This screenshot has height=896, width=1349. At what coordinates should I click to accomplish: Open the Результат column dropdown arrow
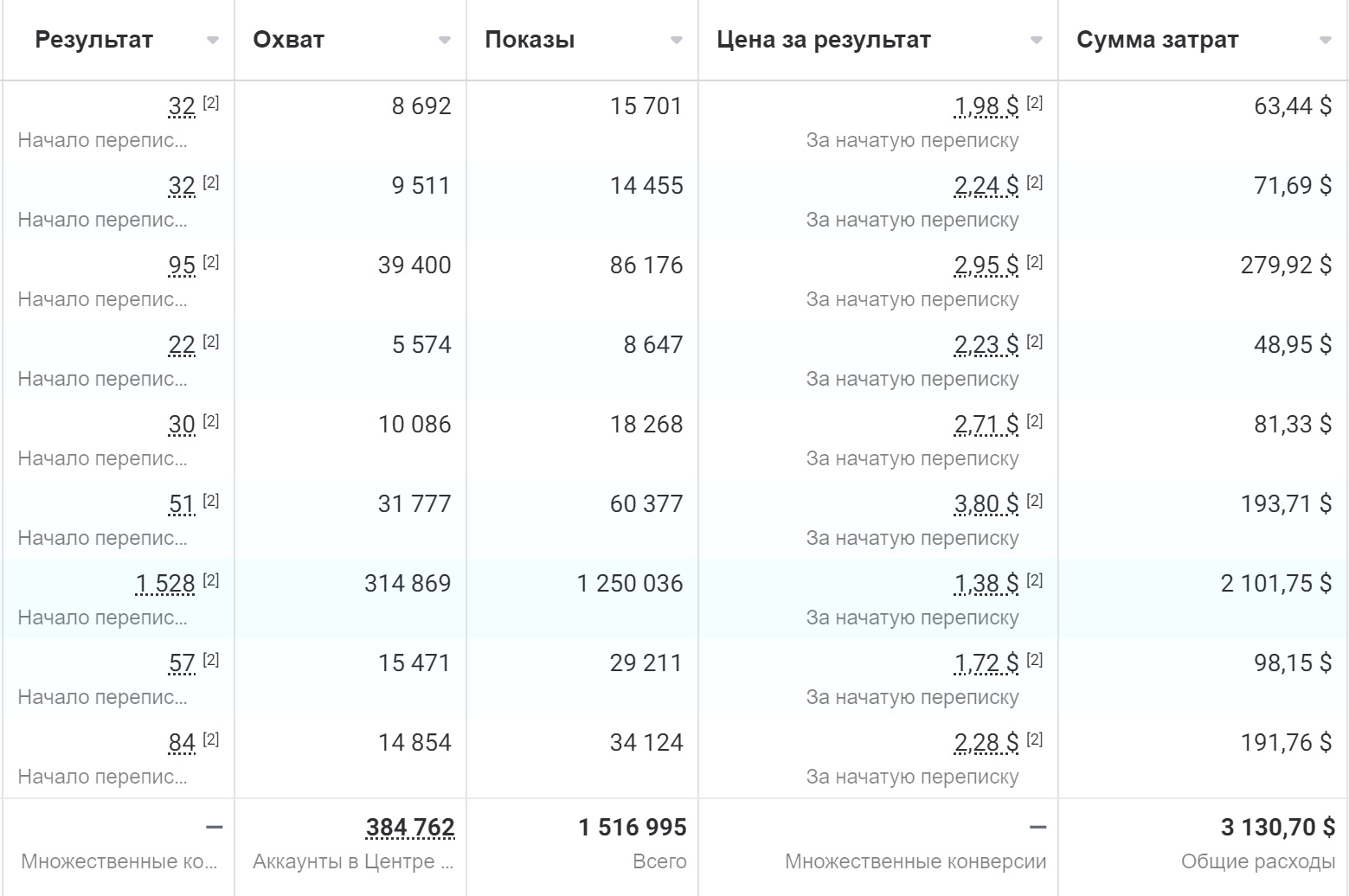click(x=213, y=41)
